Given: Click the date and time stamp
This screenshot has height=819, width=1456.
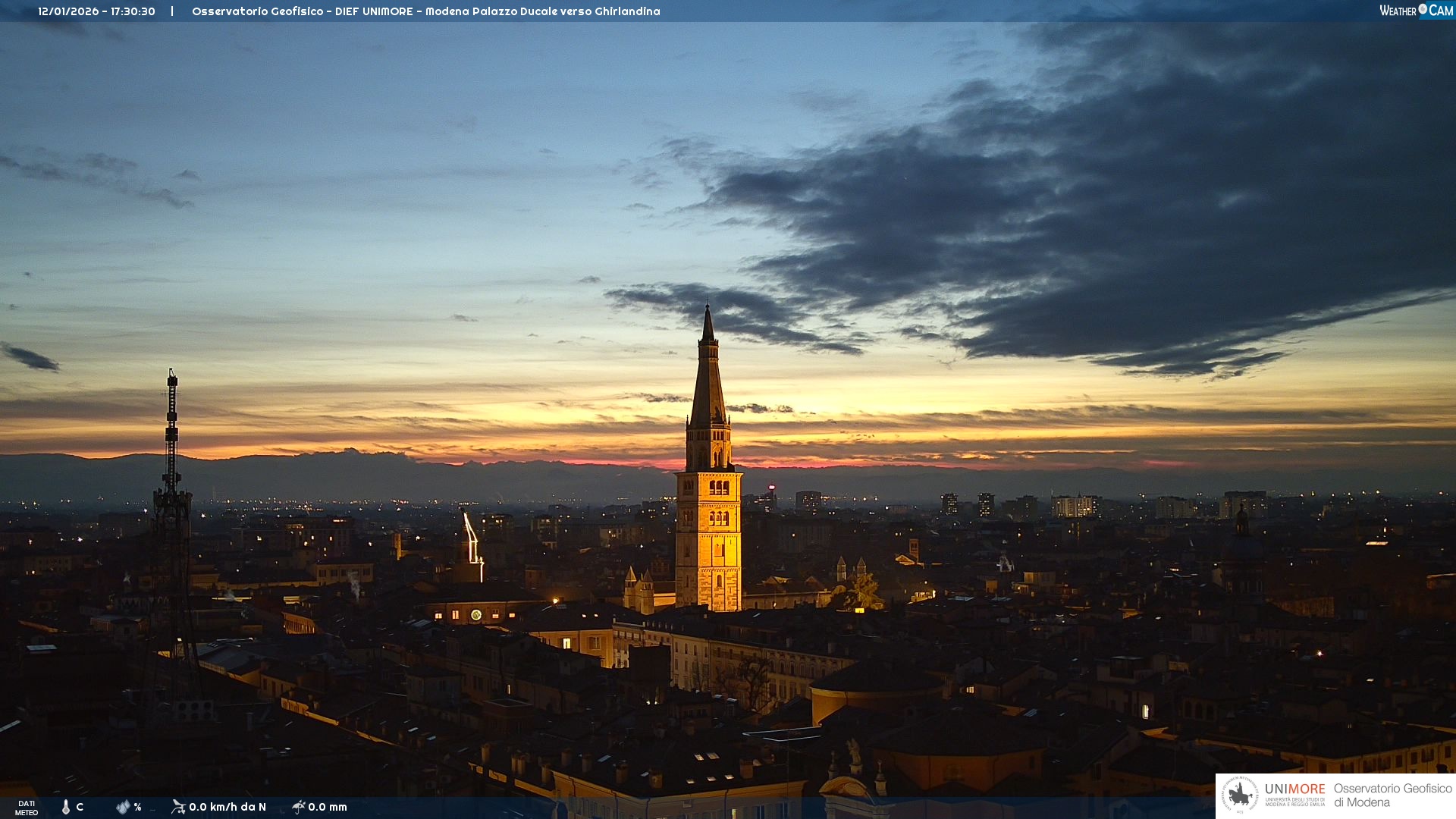Looking at the screenshot, I should click(96, 11).
